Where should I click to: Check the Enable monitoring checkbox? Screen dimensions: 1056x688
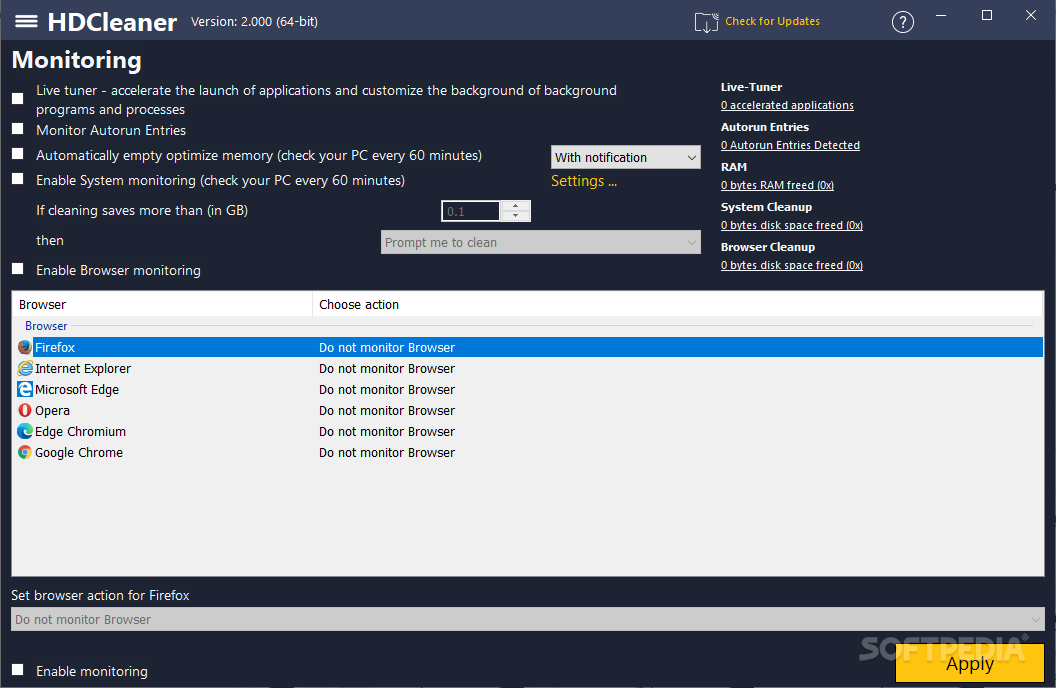click(18, 670)
